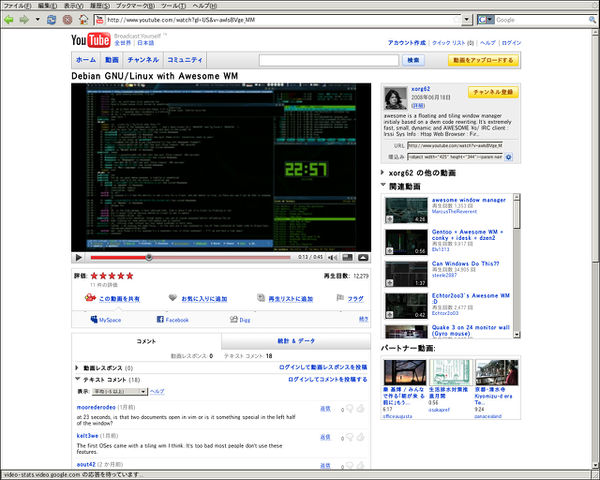
Task: Open the ファイル menu
Action: [17, 5]
